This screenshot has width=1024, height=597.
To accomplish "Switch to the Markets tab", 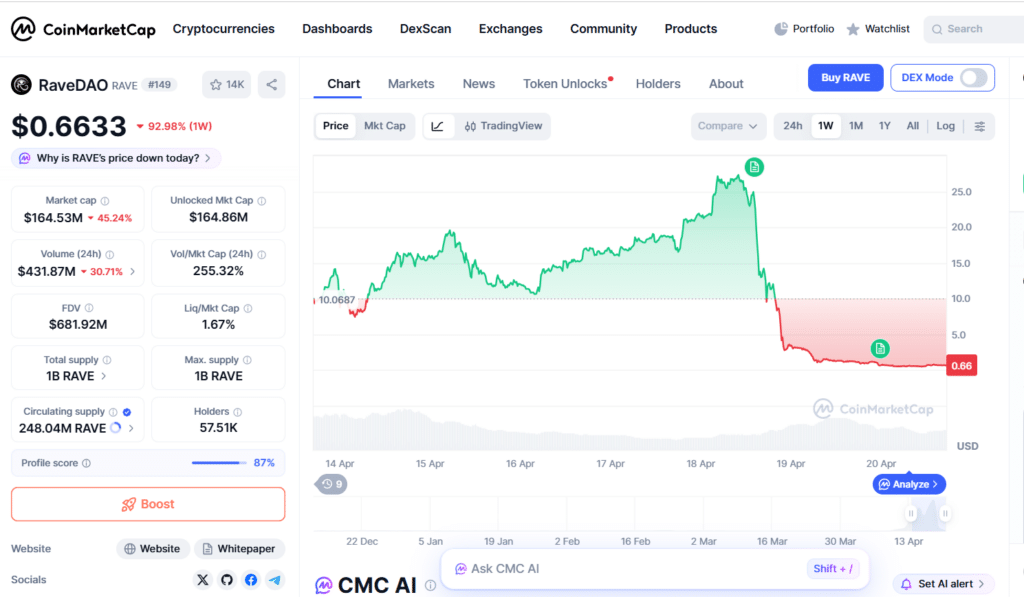I will pos(411,84).
